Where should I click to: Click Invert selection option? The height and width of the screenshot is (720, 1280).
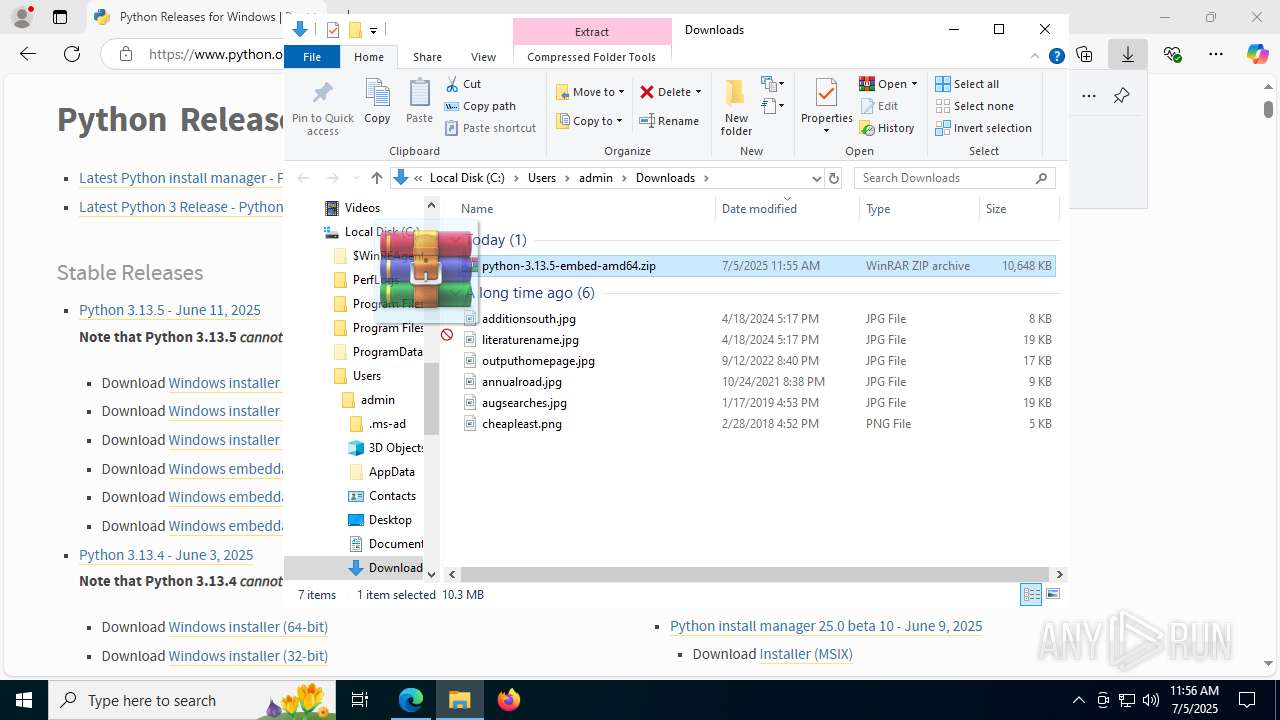click(984, 128)
